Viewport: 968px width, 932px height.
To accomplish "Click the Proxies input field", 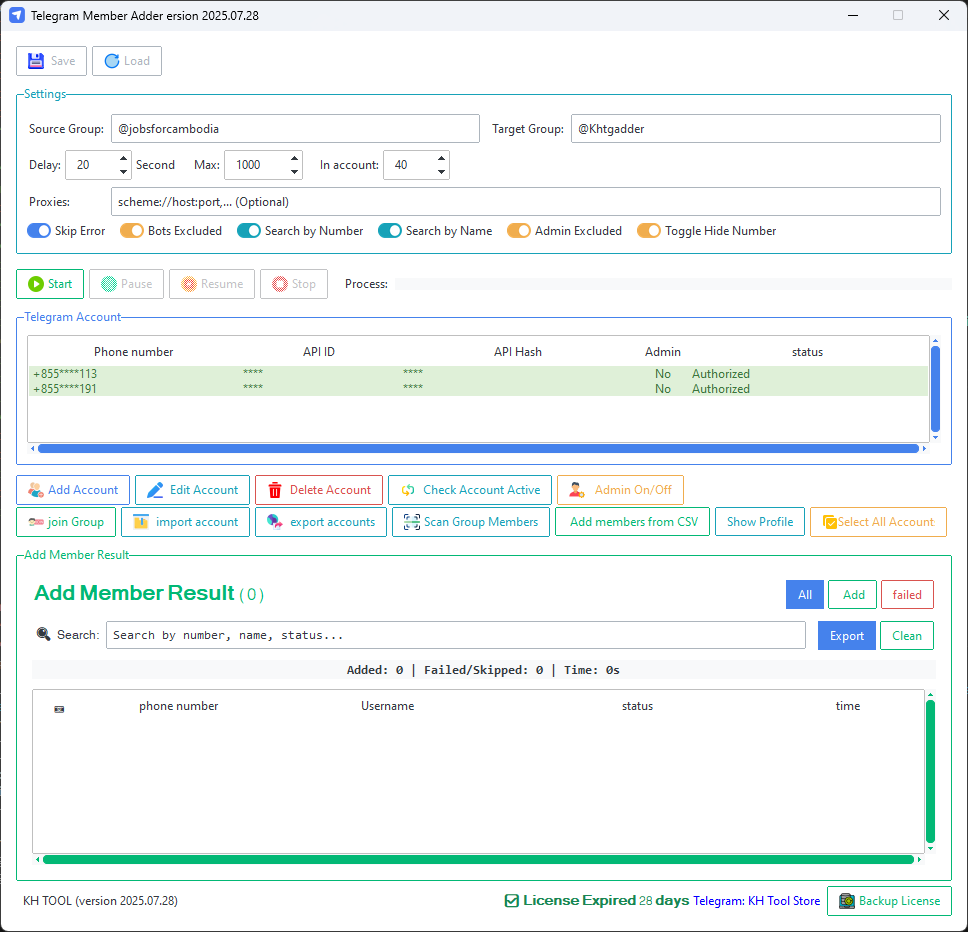I will pos(526,202).
